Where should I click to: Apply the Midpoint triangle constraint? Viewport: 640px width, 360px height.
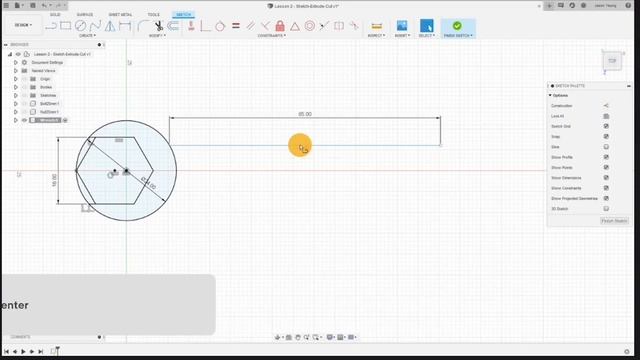pos(295,26)
